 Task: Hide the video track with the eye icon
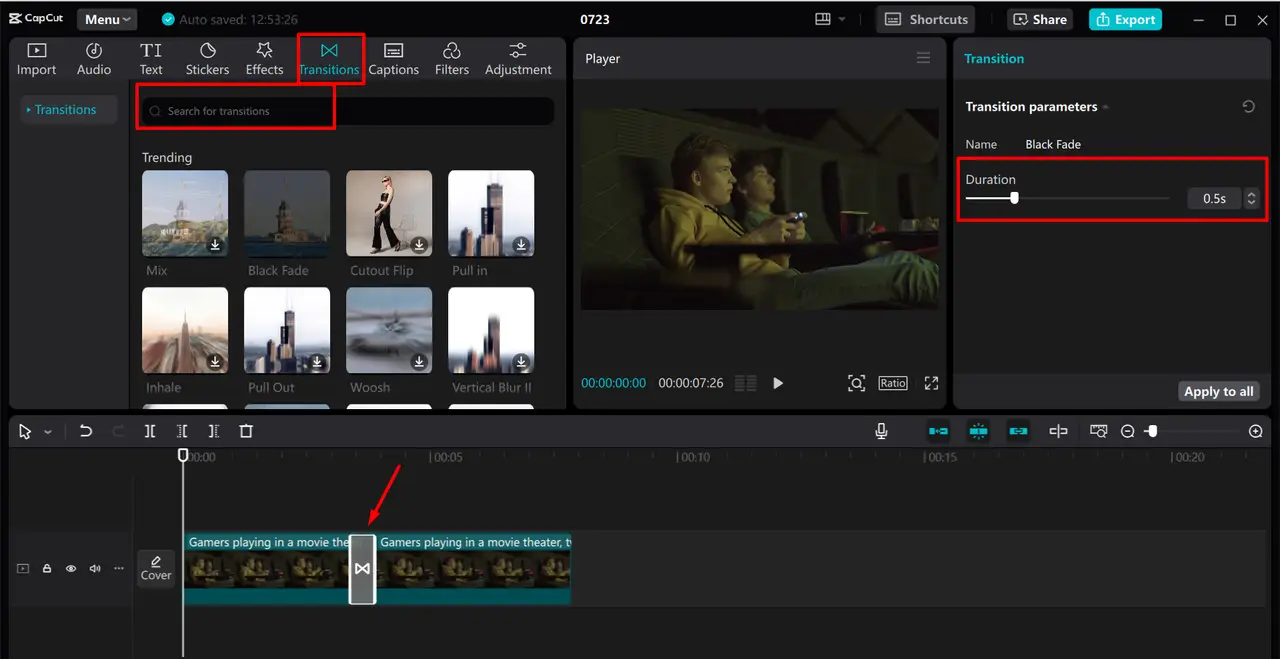coord(70,568)
